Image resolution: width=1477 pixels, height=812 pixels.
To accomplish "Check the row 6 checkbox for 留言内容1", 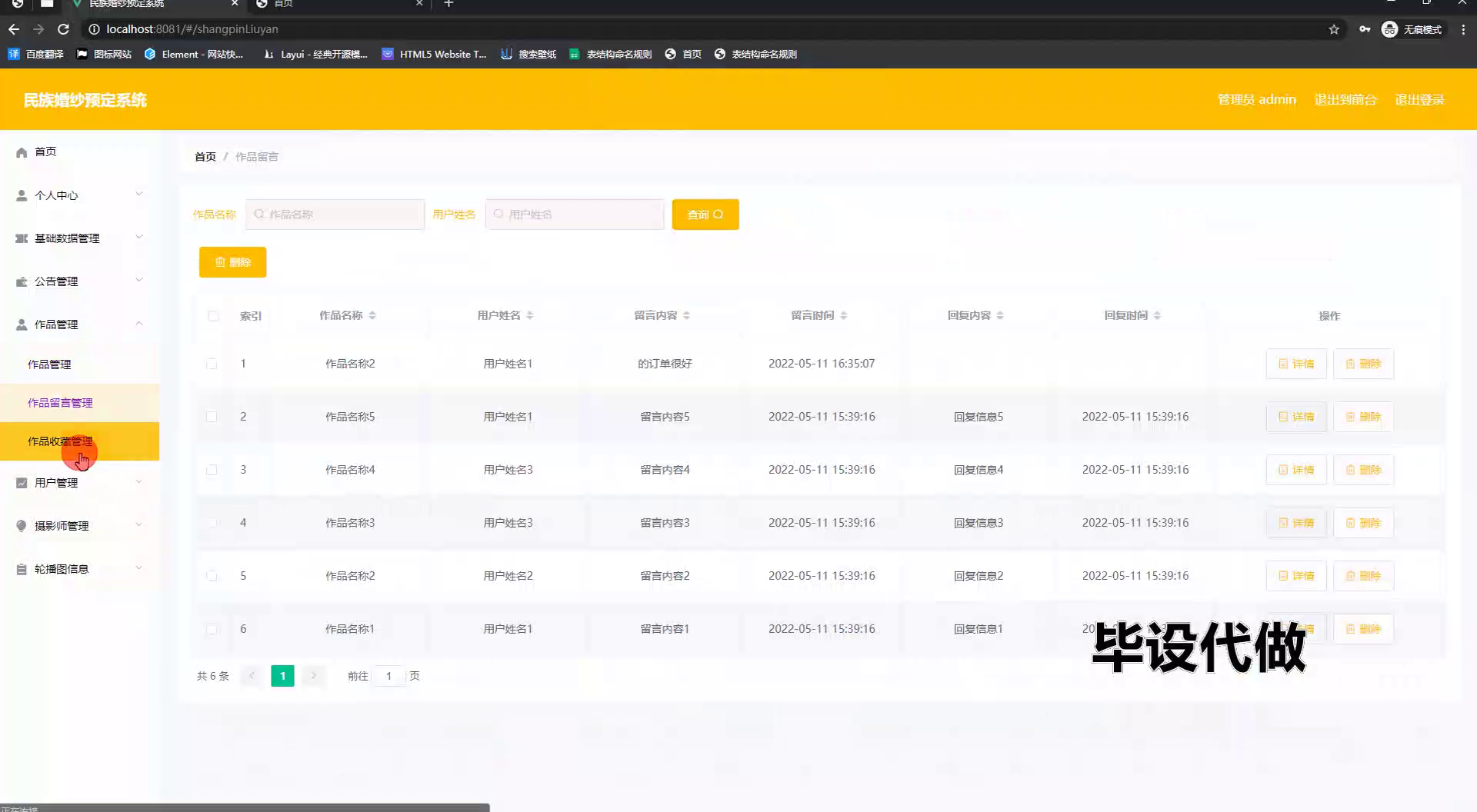I will pos(212,629).
